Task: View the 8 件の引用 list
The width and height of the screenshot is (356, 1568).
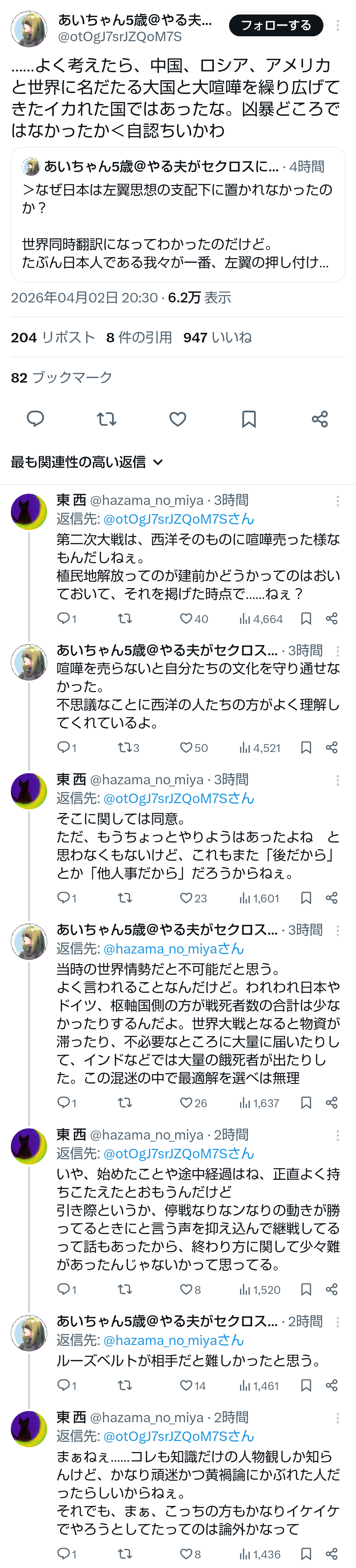Action: [139, 337]
